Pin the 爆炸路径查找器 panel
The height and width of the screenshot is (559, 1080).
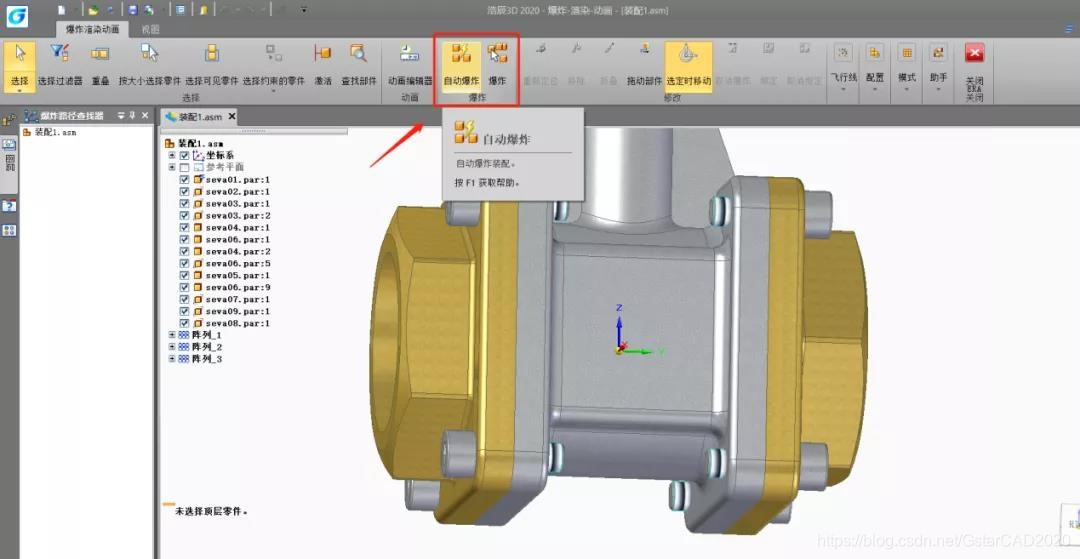tap(132, 116)
